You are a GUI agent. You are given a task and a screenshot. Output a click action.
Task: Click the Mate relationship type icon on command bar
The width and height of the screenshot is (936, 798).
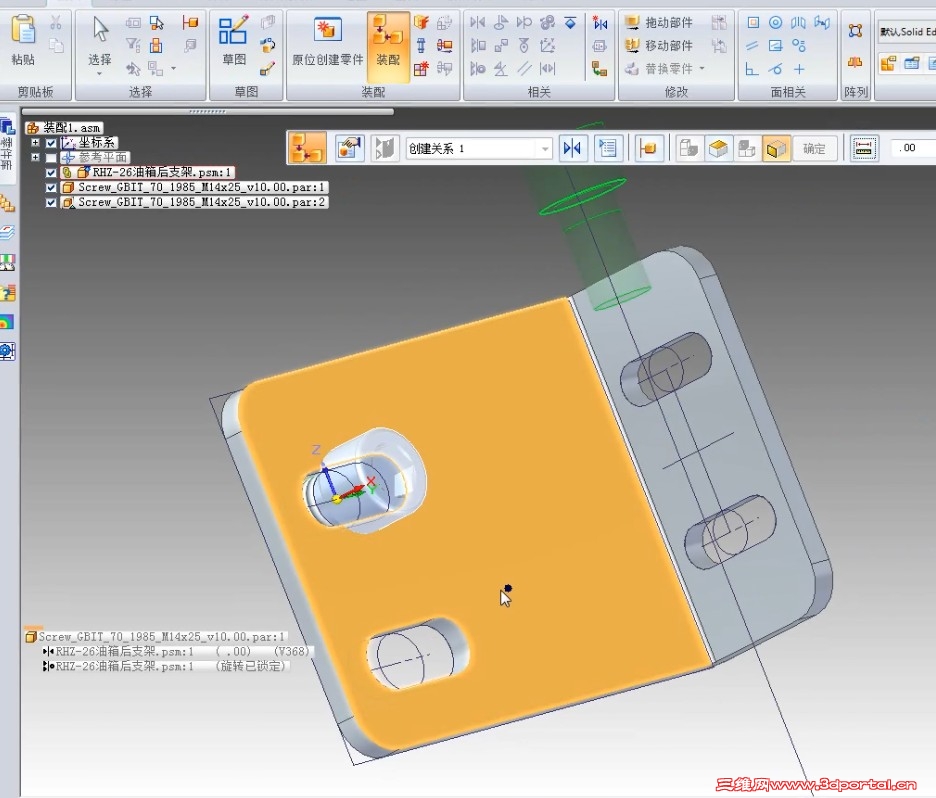point(572,148)
